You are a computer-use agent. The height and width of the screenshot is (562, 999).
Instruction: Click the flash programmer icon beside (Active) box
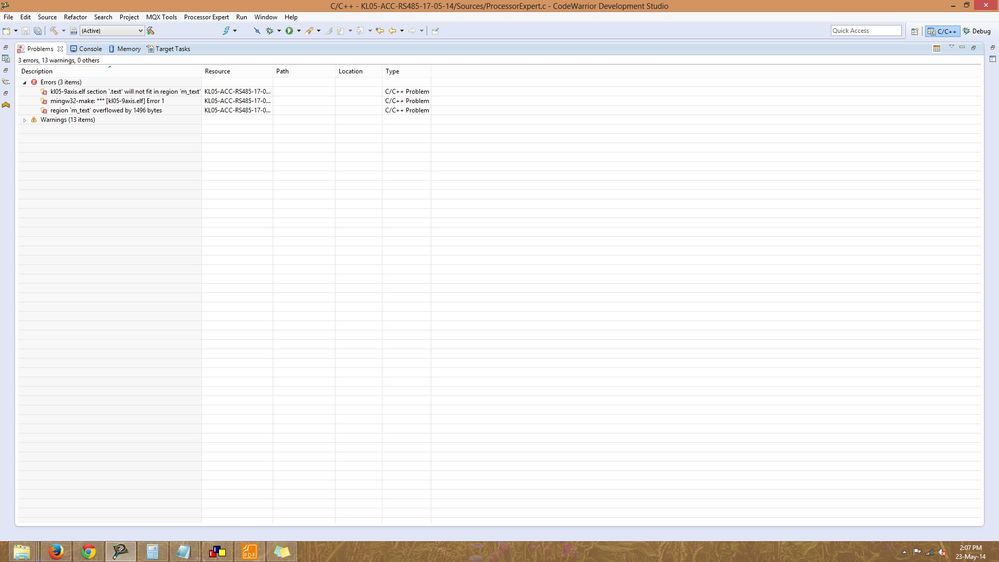click(151, 31)
